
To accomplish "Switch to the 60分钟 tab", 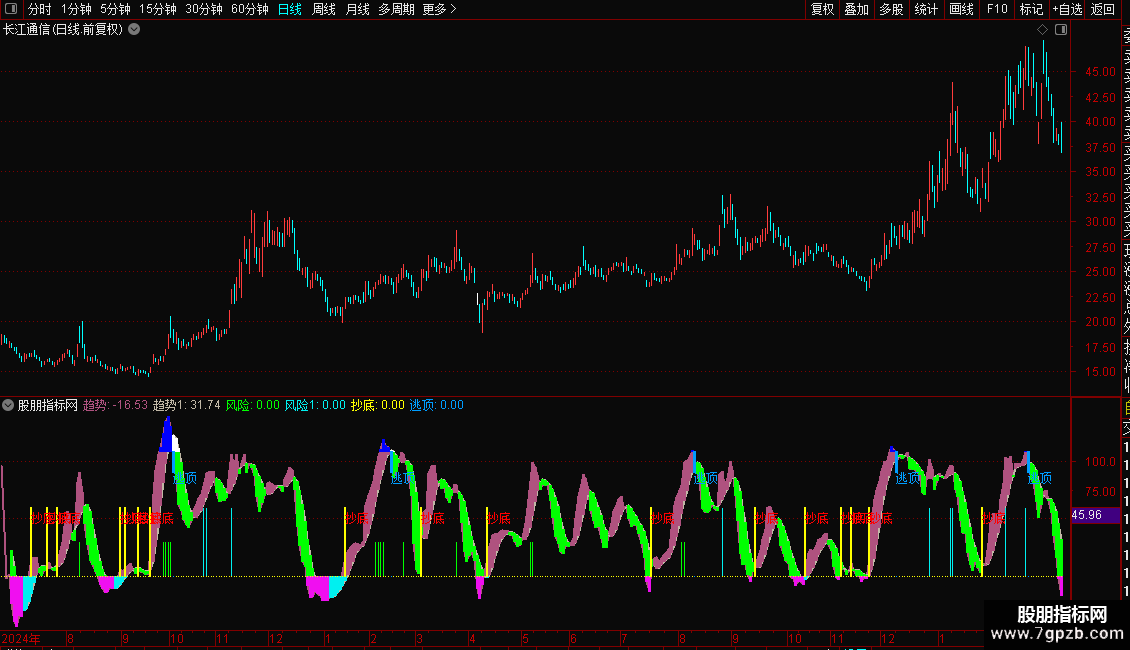I will (x=249, y=9).
